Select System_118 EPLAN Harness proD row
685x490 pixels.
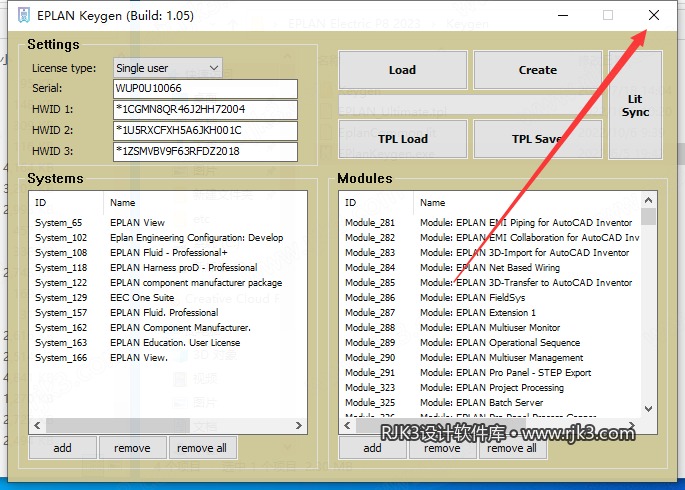click(x=168, y=268)
